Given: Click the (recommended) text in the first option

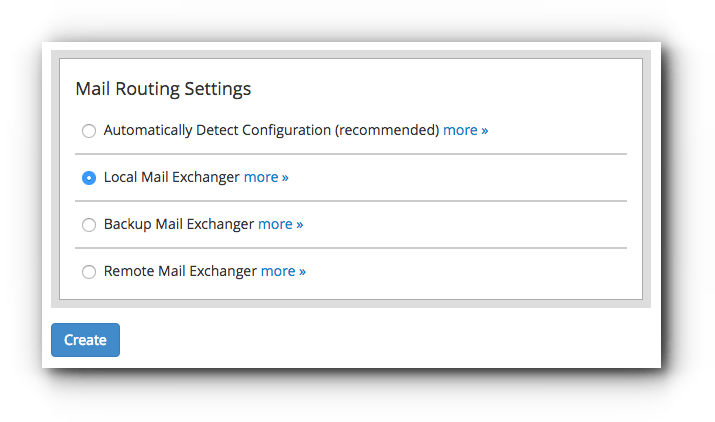Looking at the screenshot, I should tap(387, 130).
